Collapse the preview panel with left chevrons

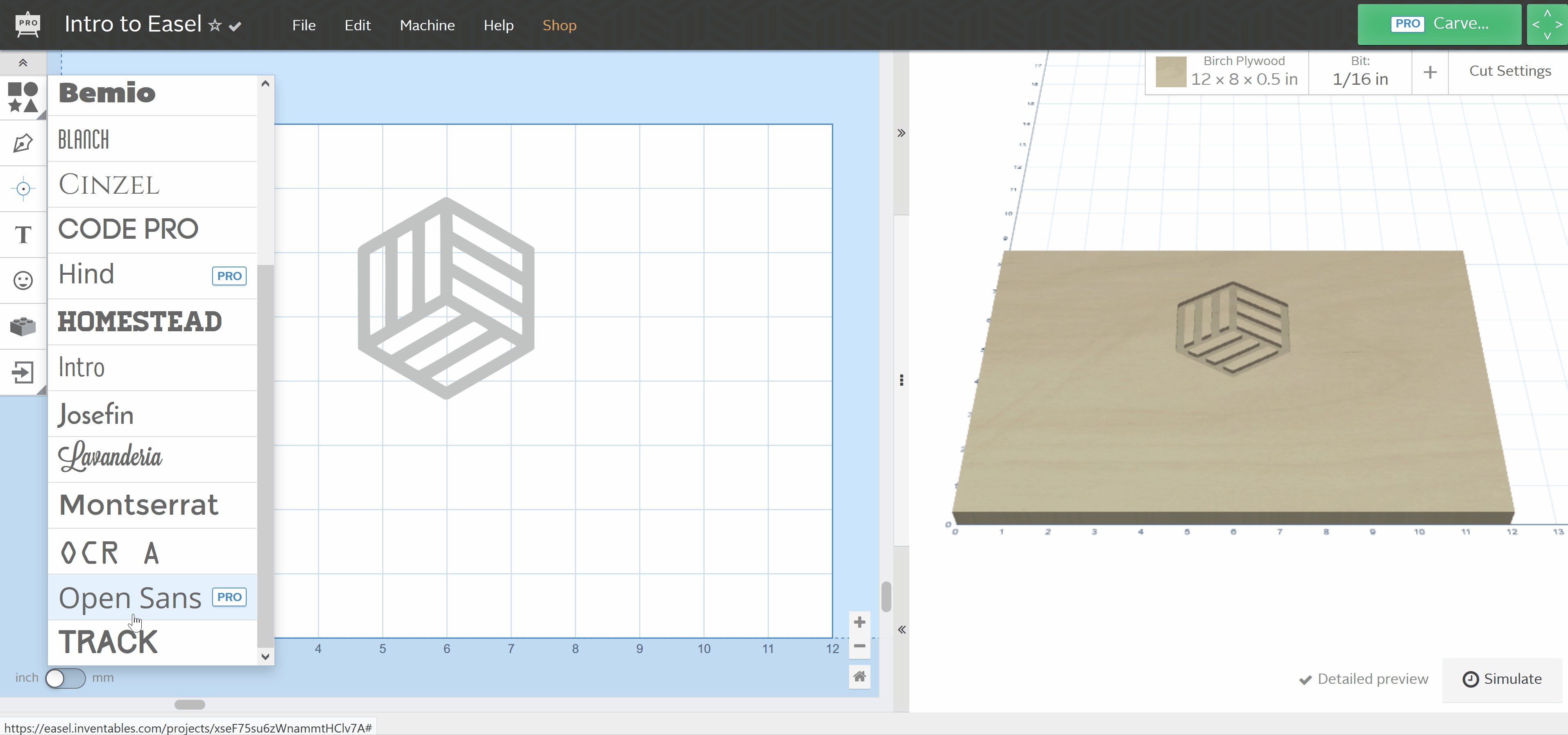(x=902, y=630)
